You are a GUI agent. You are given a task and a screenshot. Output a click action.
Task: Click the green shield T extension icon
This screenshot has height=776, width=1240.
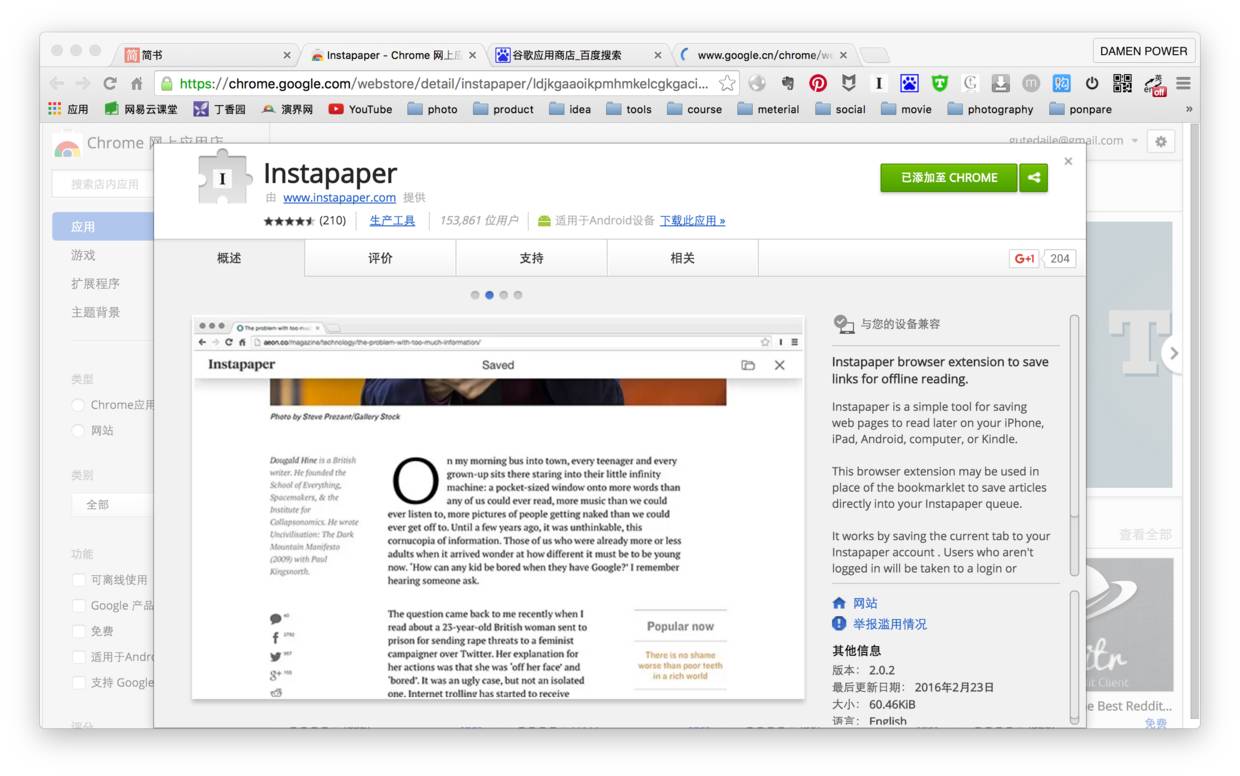(940, 83)
